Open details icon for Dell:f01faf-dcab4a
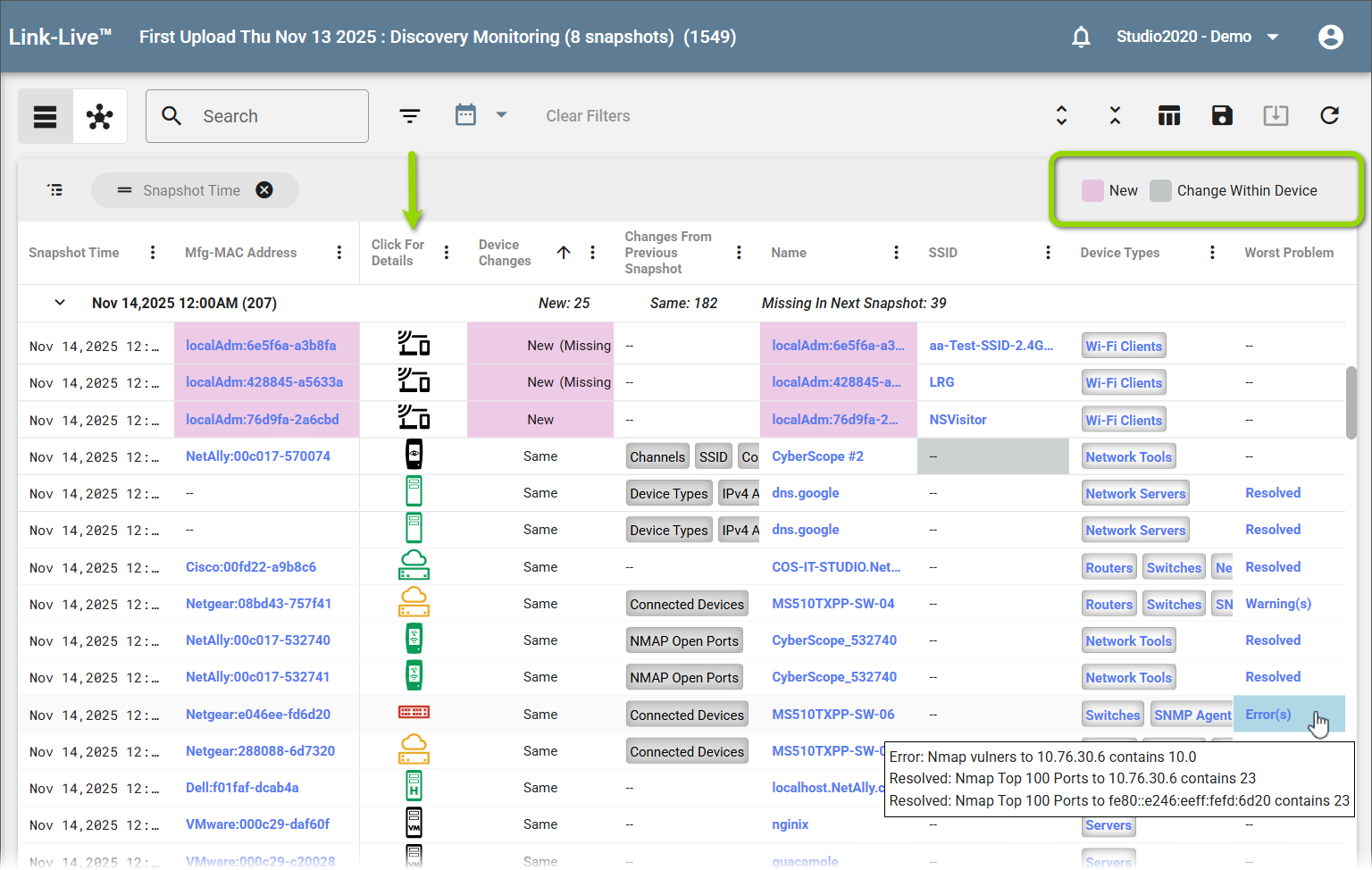Viewport: 1372px width, 870px height. tap(414, 786)
